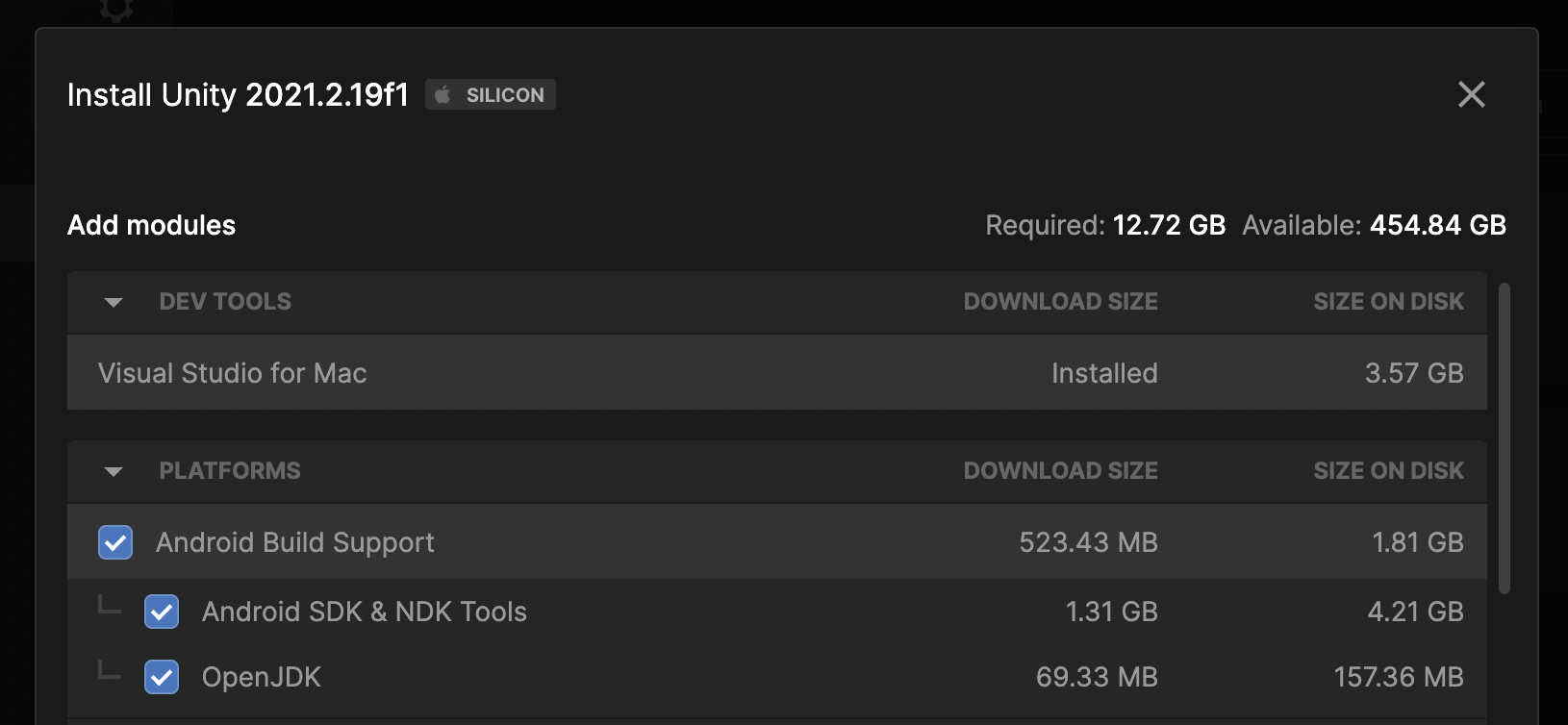Uncheck the OpenJDK module
Image resolution: width=1568 pixels, height=725 pixels.
pos(162,677)
